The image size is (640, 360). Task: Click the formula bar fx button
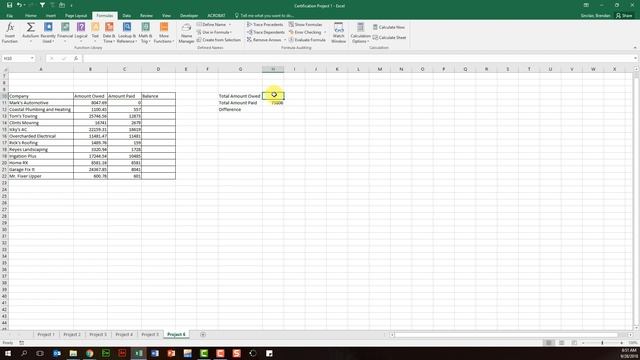point(76,58)
